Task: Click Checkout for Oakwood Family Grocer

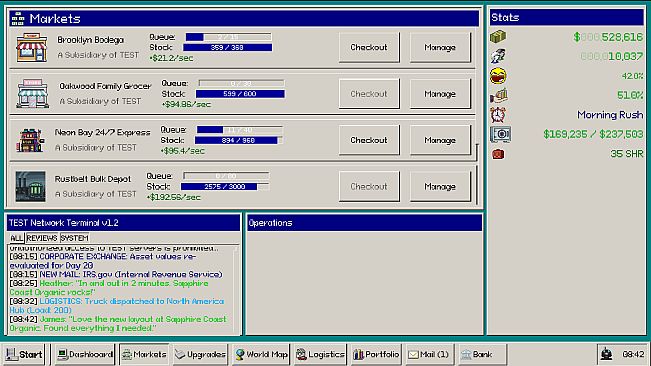Action: click(369, 94)
